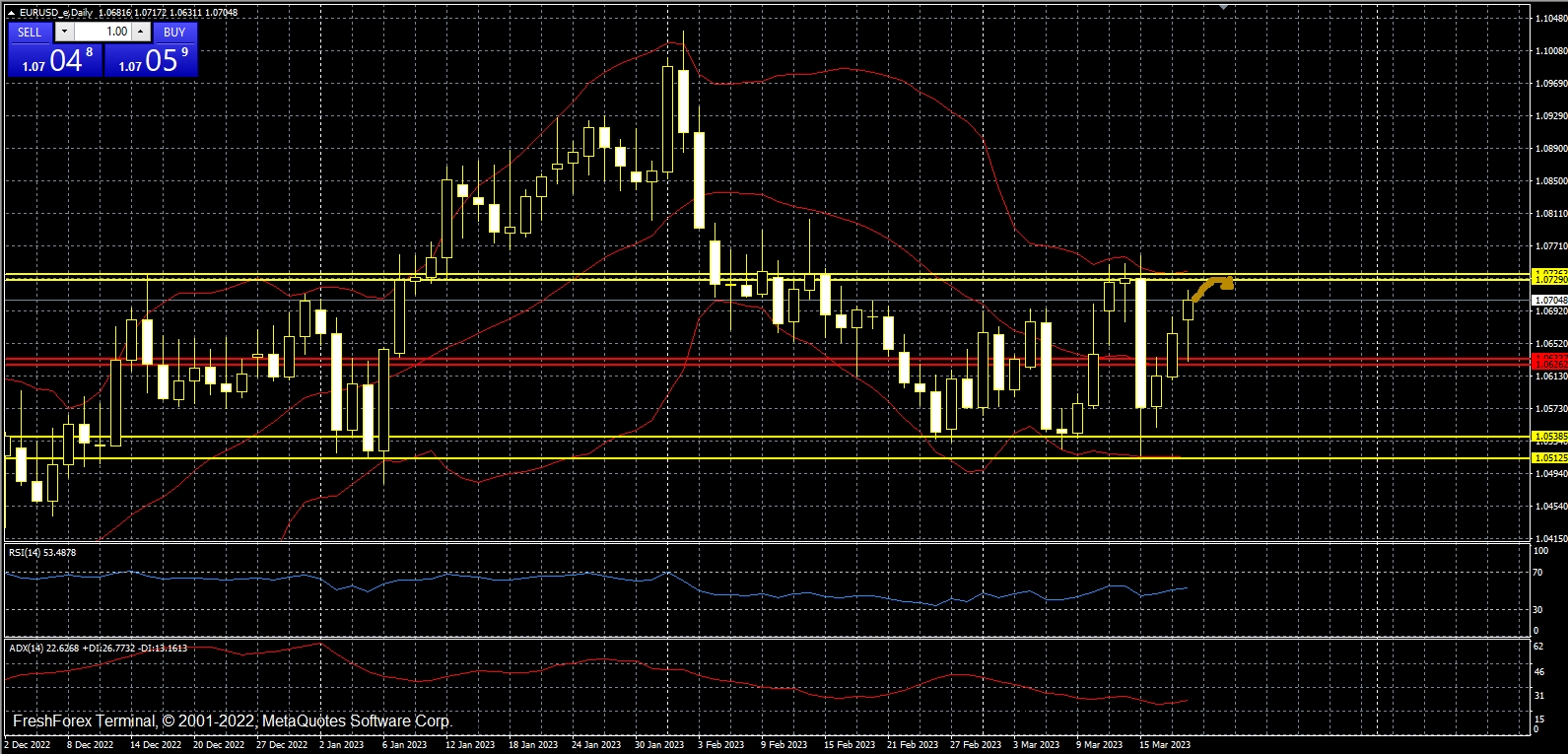Viewport: 1568px width, 754px height.
Task: Increase lot volume with up arrow
Action: [x=141, y=32]
